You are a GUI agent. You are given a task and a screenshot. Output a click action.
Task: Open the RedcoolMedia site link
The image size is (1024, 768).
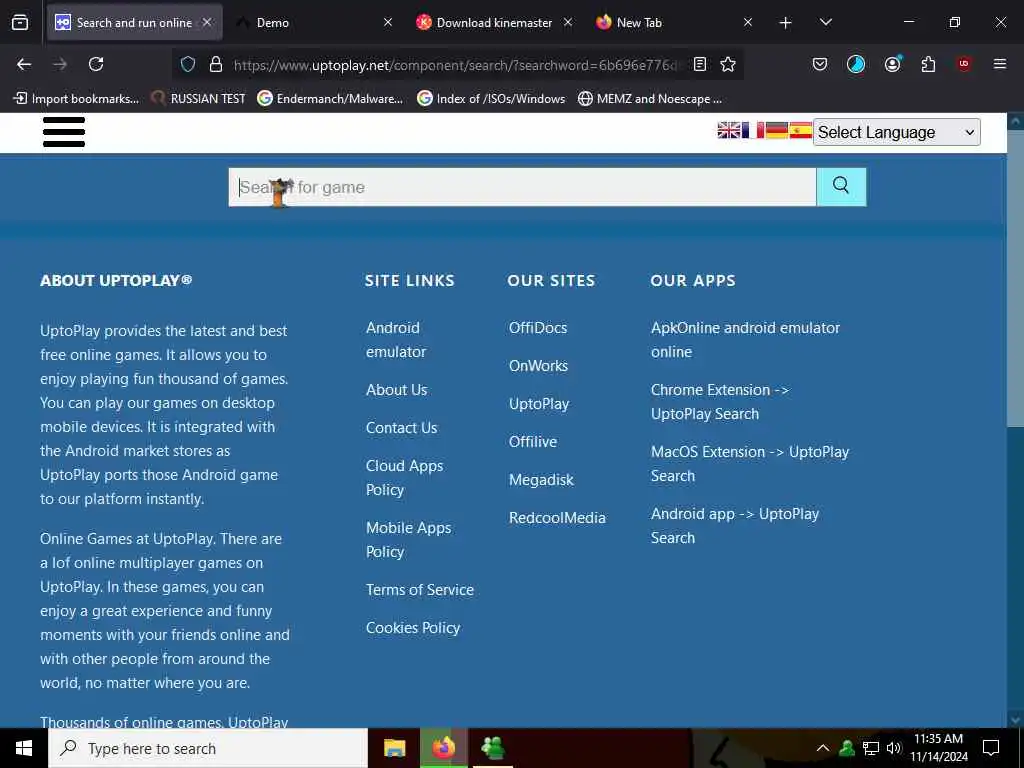(558, 517)
